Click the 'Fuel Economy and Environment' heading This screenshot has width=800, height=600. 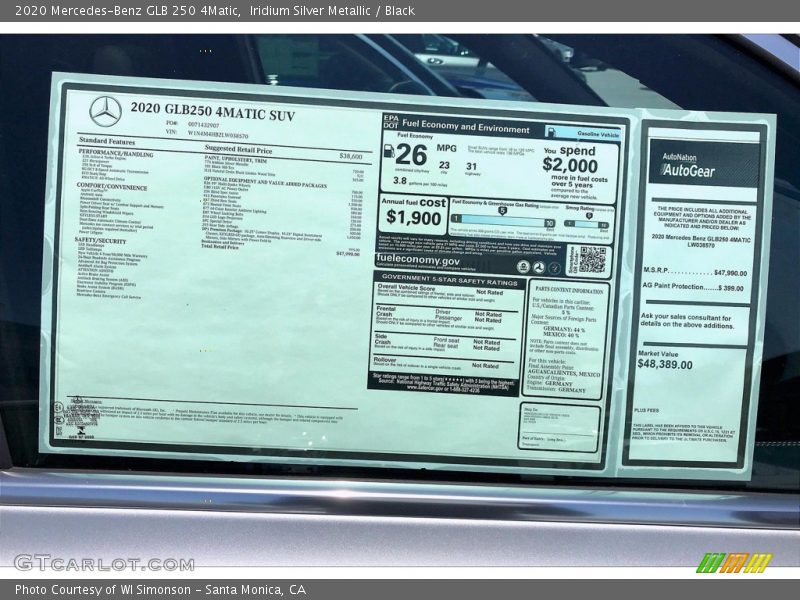466,126
